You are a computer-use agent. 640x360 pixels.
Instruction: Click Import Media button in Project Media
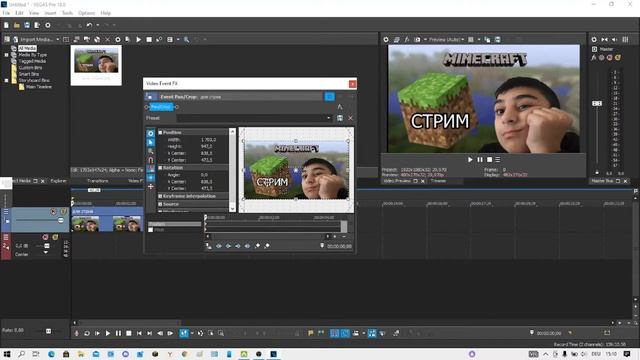click(x=33, y=40)
